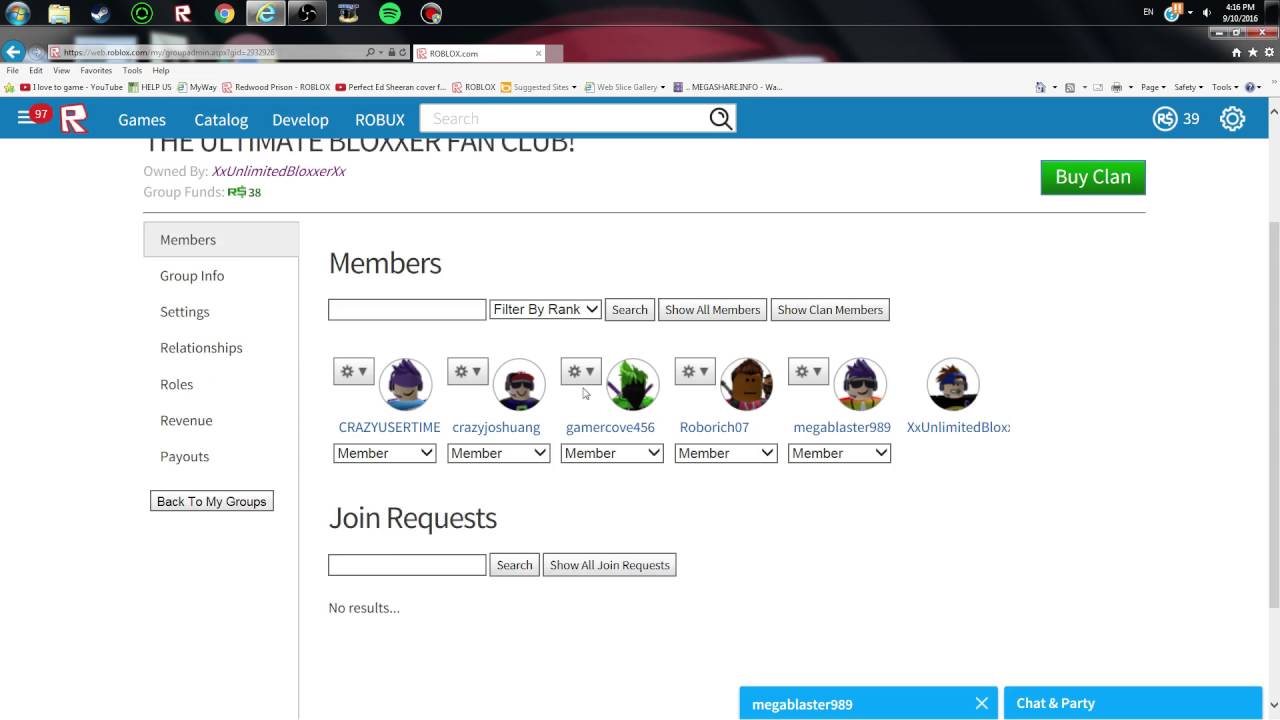Screen dimensions: 1280x720
Task: Open the browser Tools gear icon
Action: tap(1268, 53)
